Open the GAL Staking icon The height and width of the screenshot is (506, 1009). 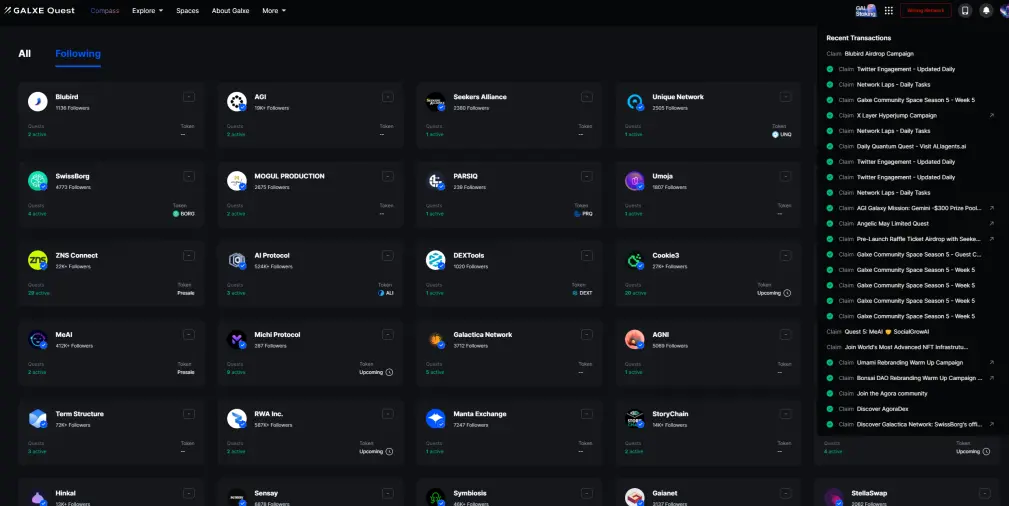coord(866,10)
